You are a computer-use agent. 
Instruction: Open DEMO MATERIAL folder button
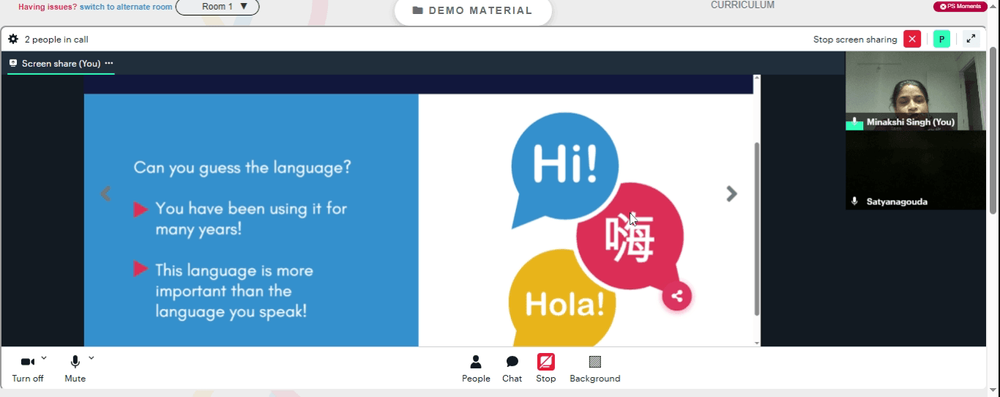(473, 11)
